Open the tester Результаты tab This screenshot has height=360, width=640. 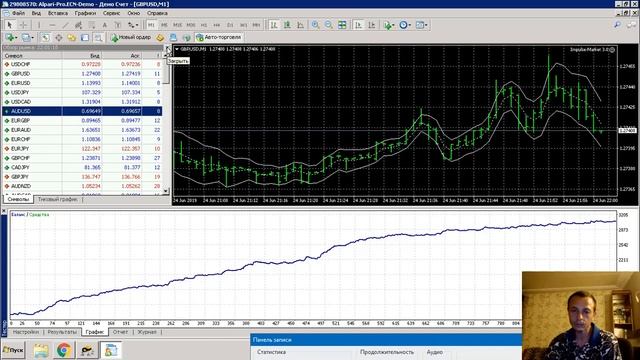(62, 332)
